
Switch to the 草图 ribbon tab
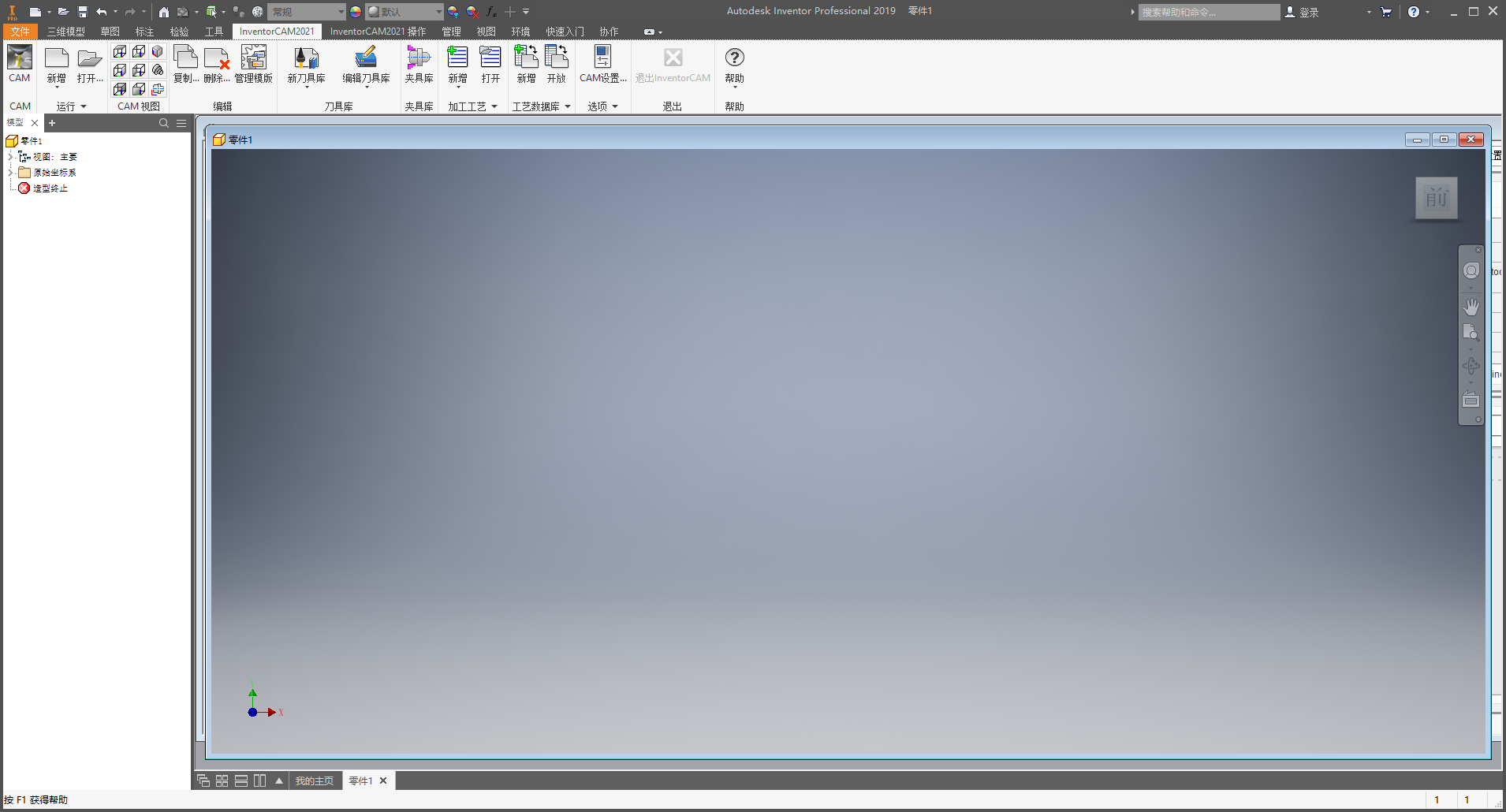[110, 32]
